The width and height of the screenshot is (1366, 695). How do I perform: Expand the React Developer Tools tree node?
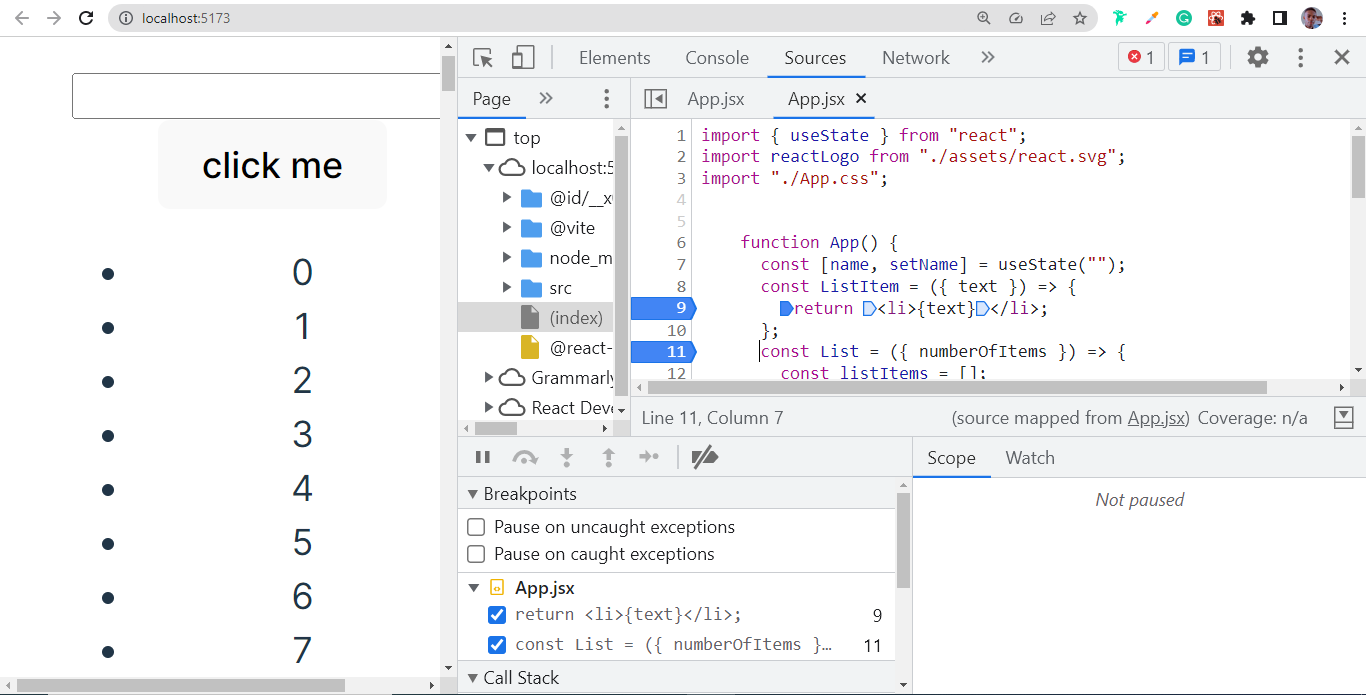pyautogui.click(x=489, y=408)
